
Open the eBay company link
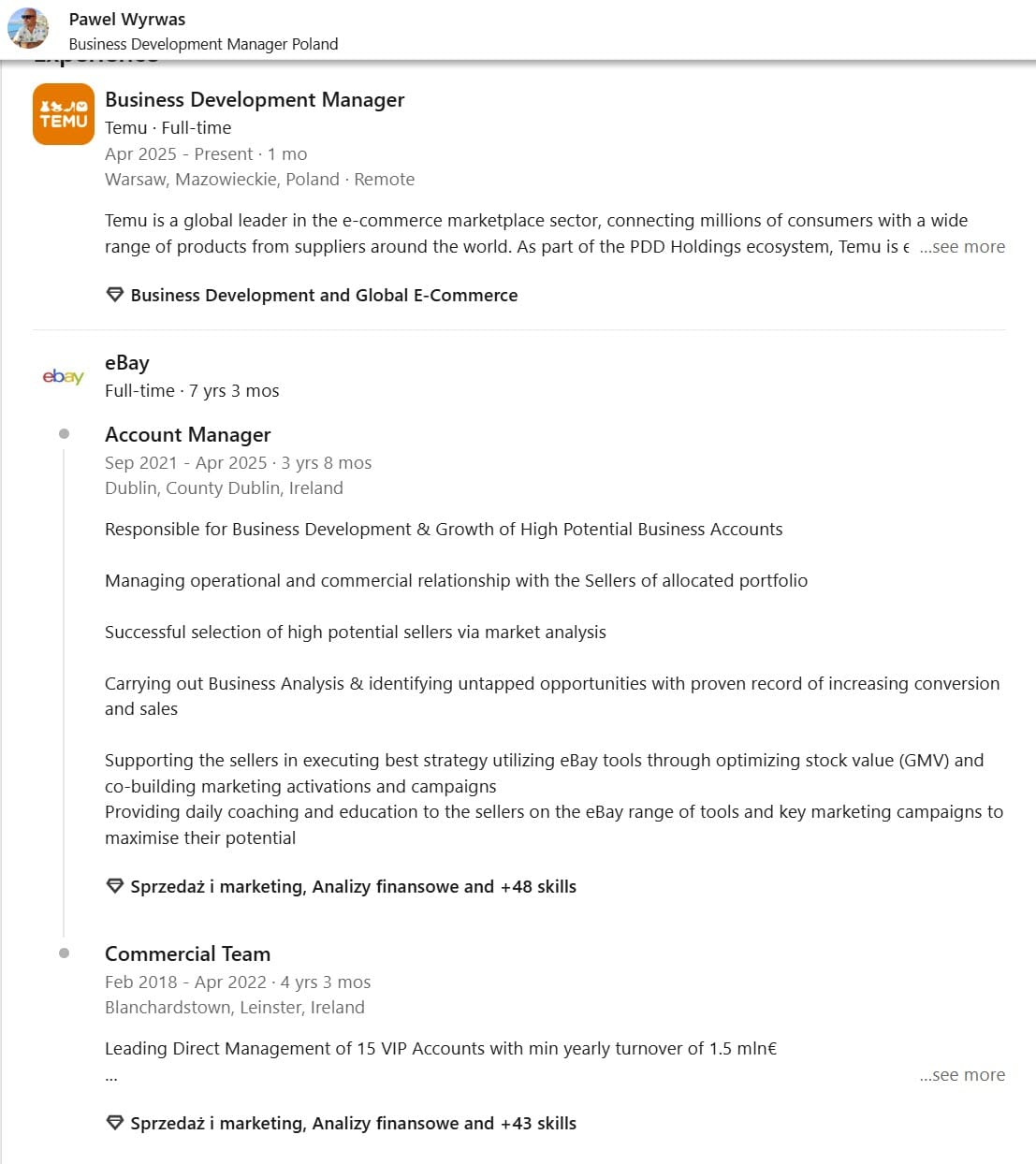(x=127, y=363)
